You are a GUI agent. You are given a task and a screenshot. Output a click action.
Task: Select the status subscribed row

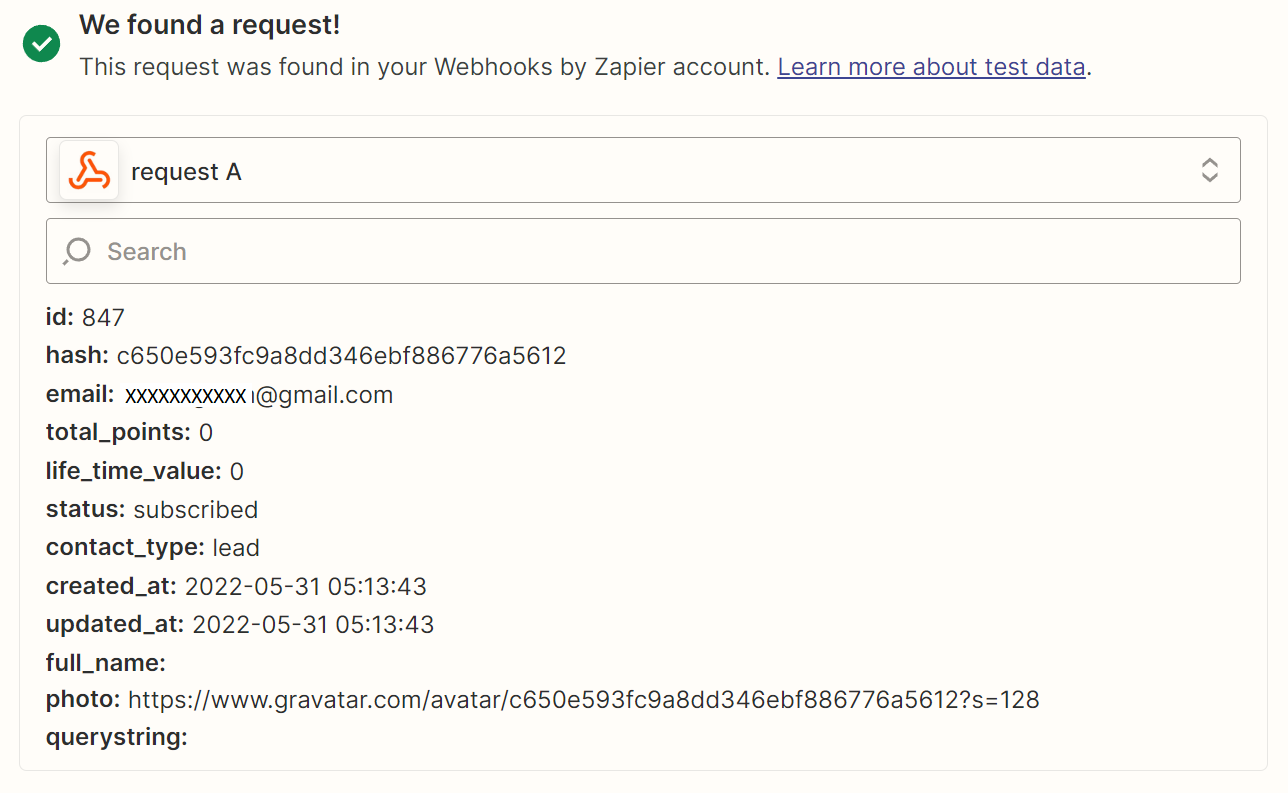coord(152,509)
